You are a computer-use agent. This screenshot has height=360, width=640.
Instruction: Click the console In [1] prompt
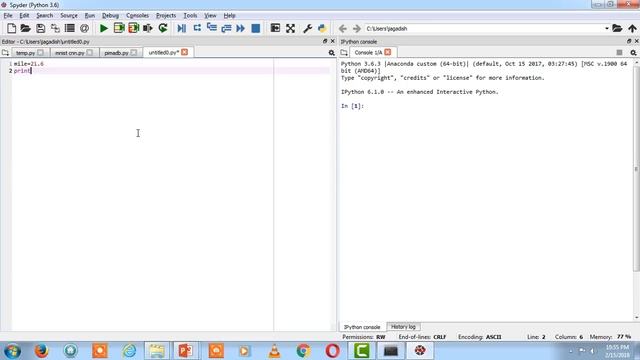(352, 106)
